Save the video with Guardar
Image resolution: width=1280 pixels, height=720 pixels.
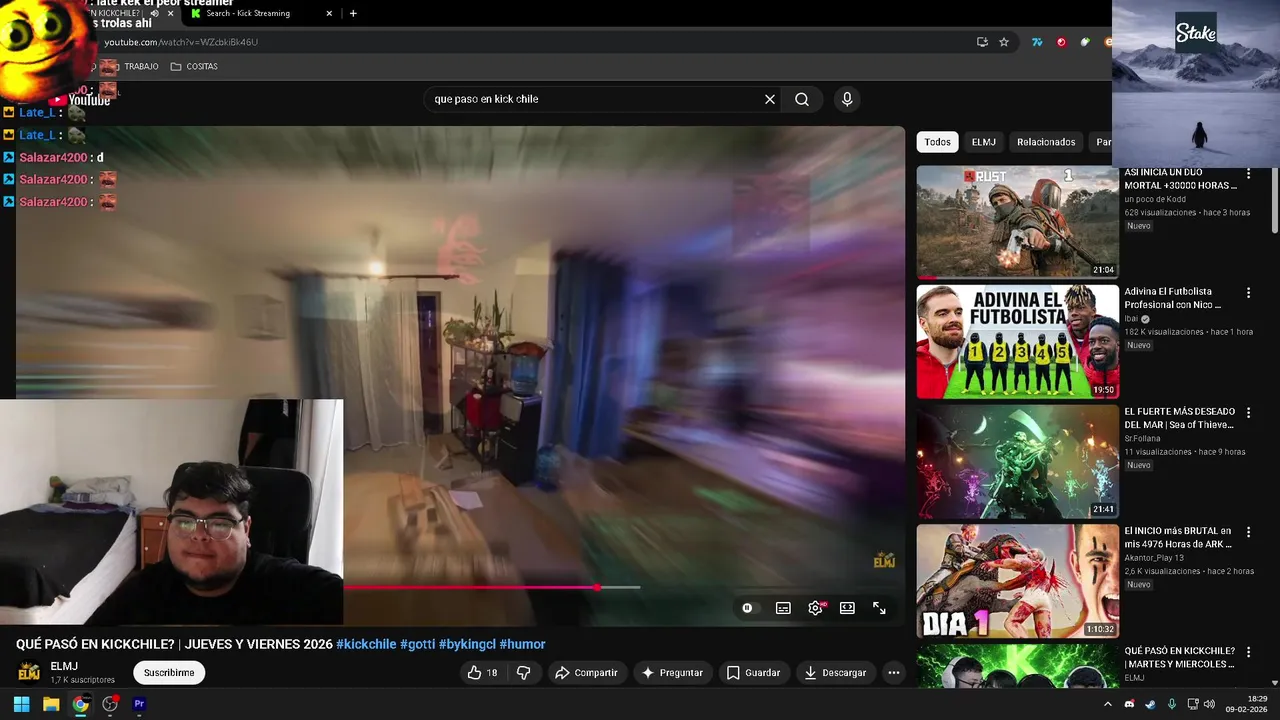[x=753, y=673]
